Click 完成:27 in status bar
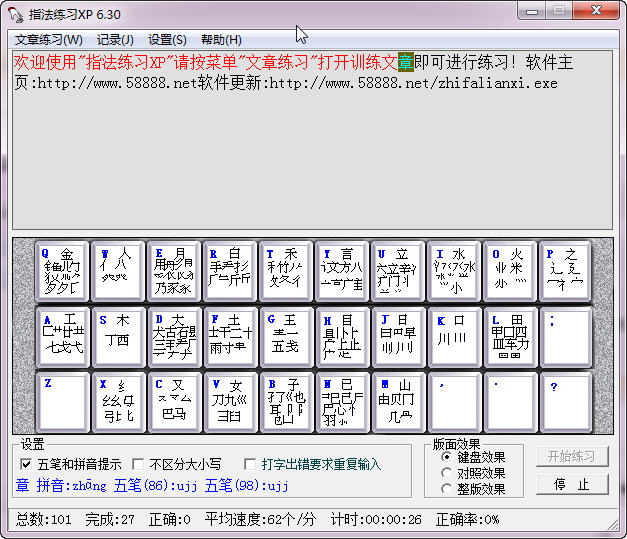Image resolution: width=627 pixels, height=539 pixels. click(110, 520)
